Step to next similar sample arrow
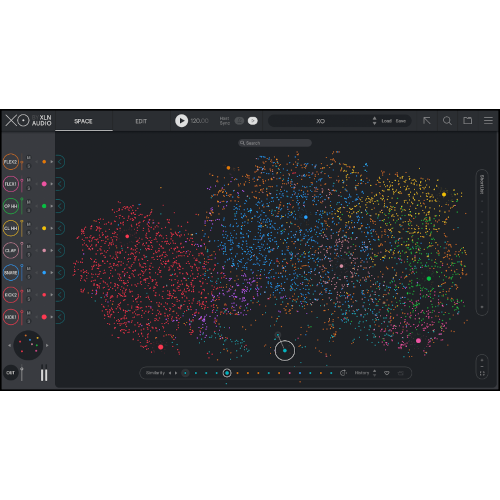Screen dimensions: 500x500 point(176,373)
